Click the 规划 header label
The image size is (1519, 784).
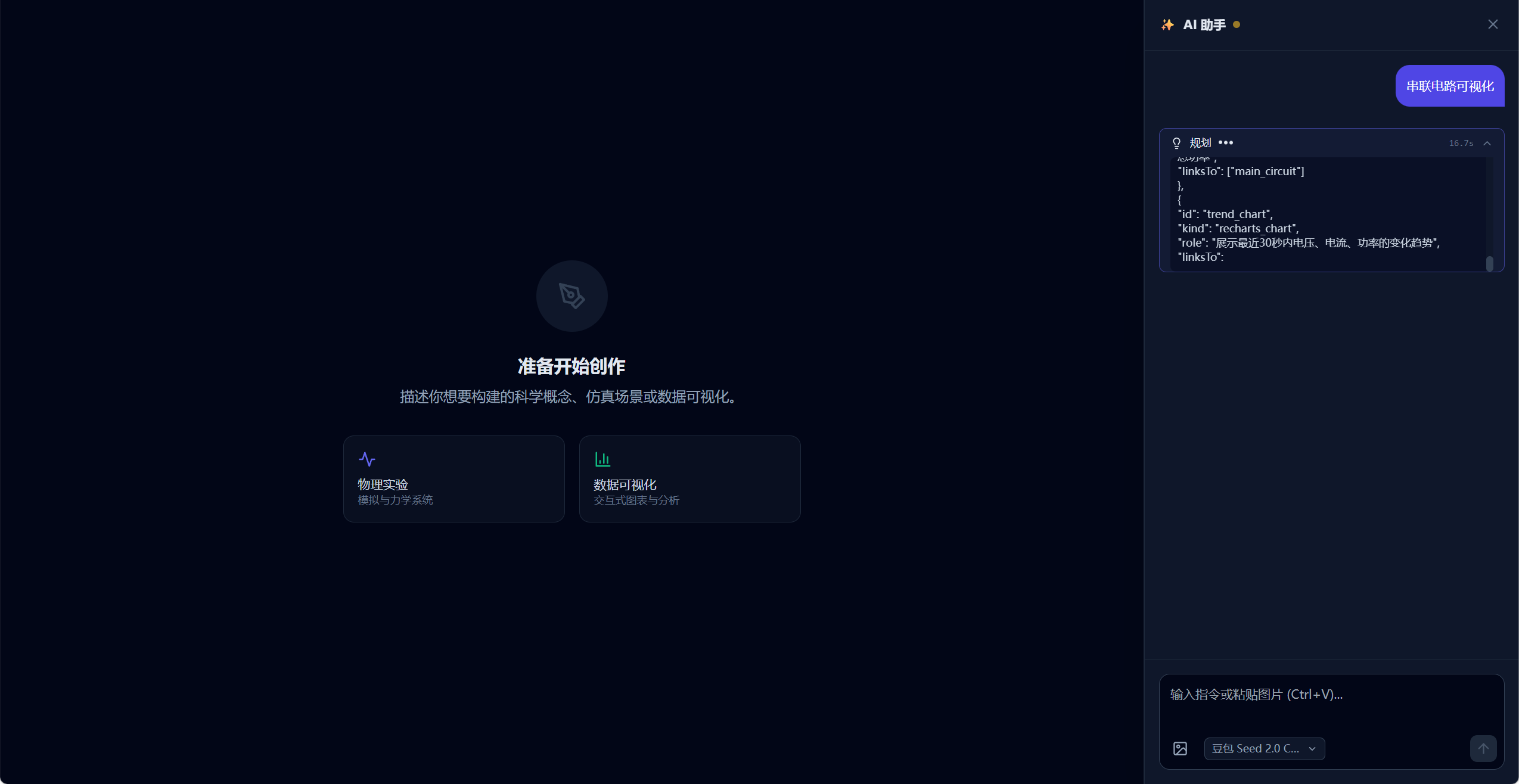pos(1200,143)
